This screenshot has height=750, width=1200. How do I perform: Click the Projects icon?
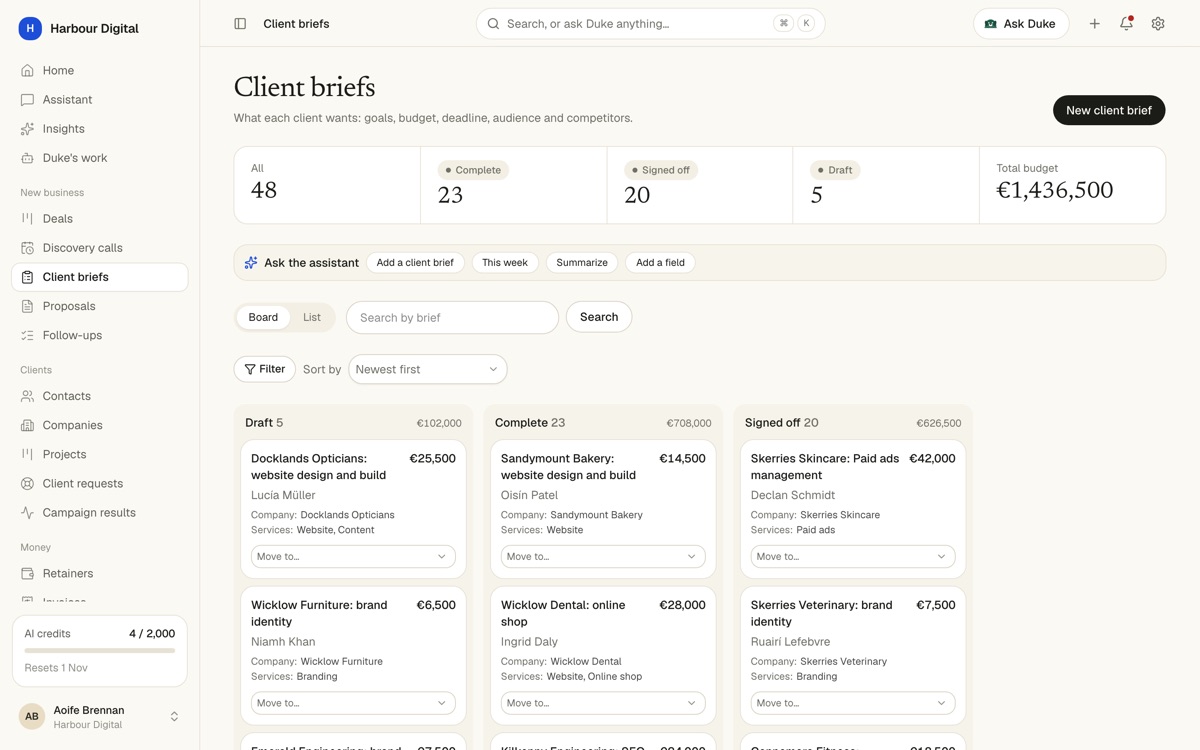(x=27, y=454)
